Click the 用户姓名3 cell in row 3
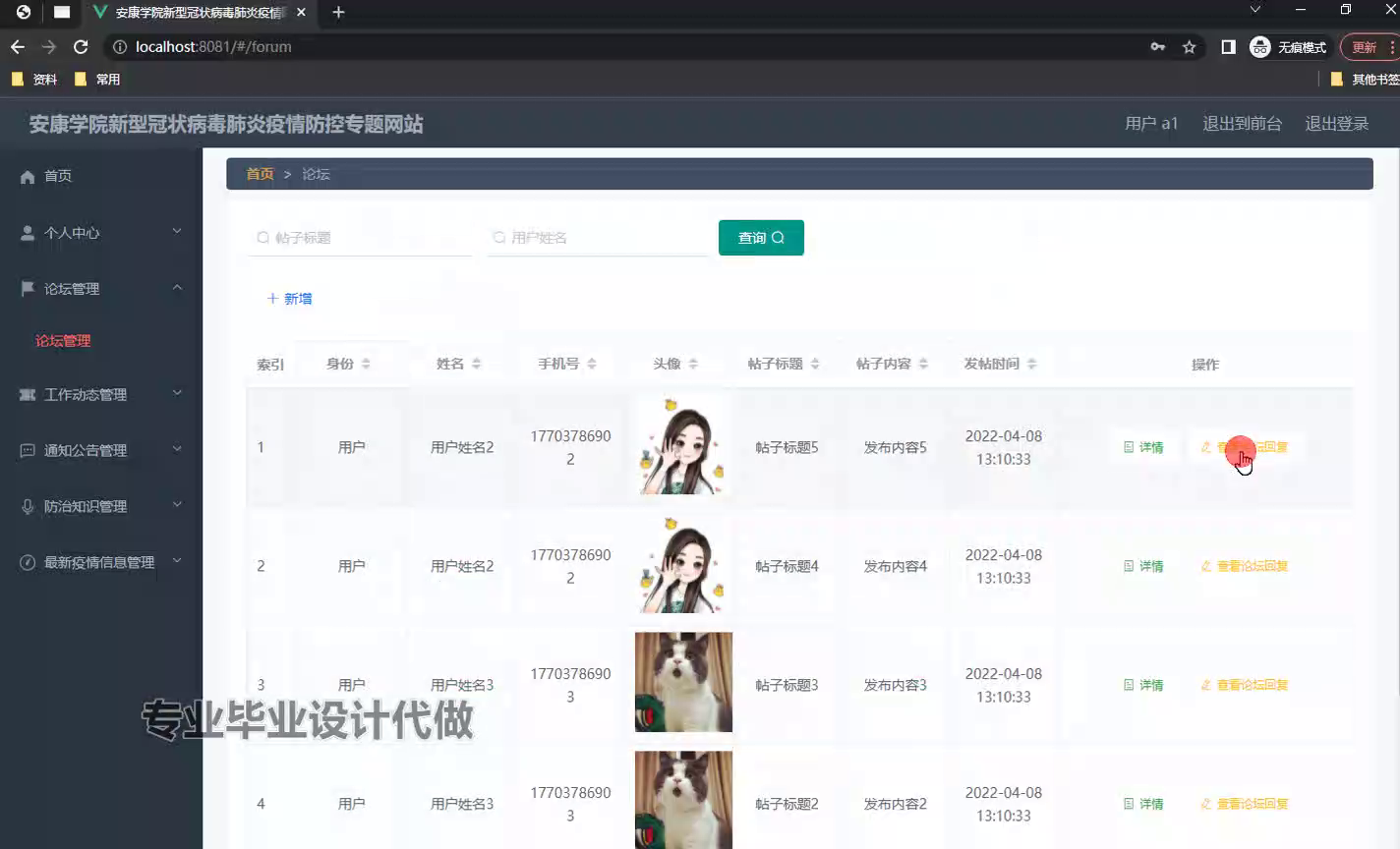The height and width of the screenshot is (849, 1400). point(462,685)
